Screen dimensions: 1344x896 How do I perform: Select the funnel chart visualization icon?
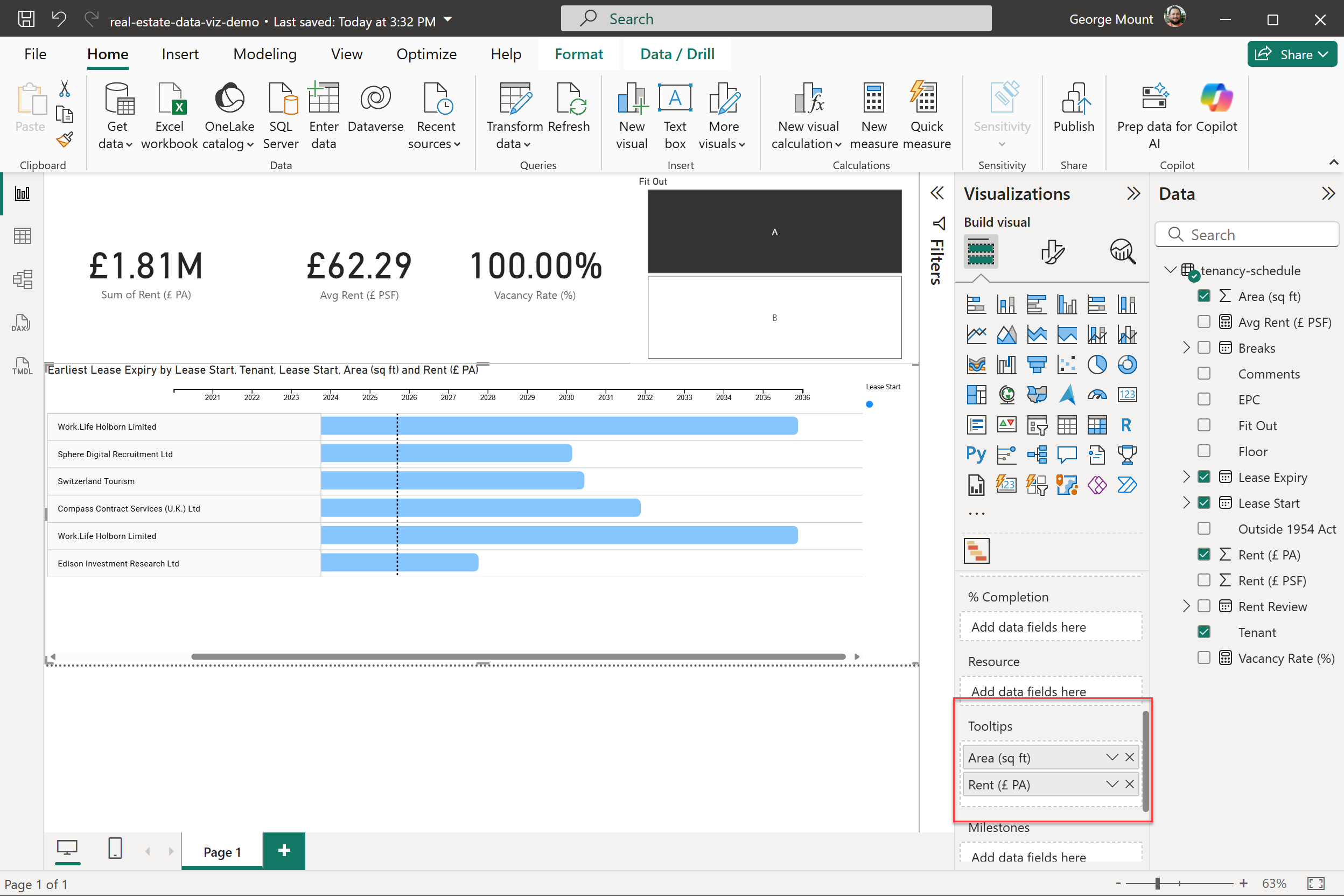click(x=1037, y=365)
